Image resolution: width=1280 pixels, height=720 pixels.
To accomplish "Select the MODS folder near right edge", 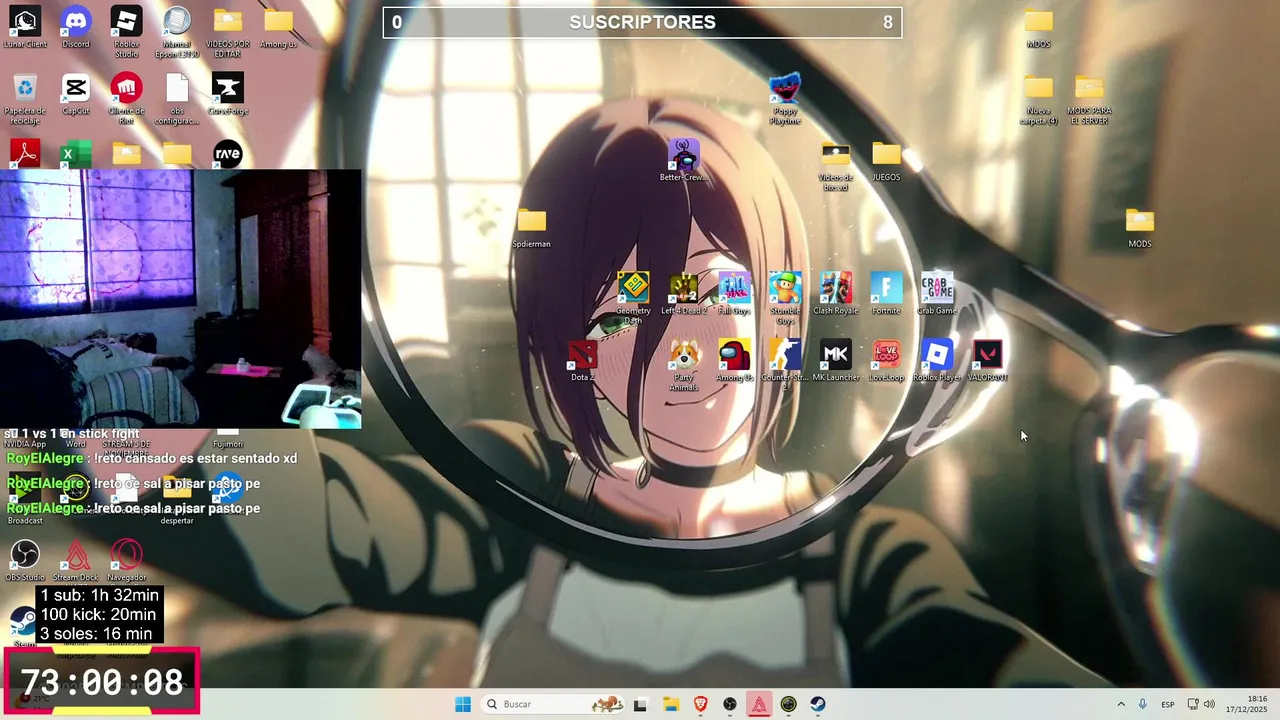I will click(x=1140, y=227).
